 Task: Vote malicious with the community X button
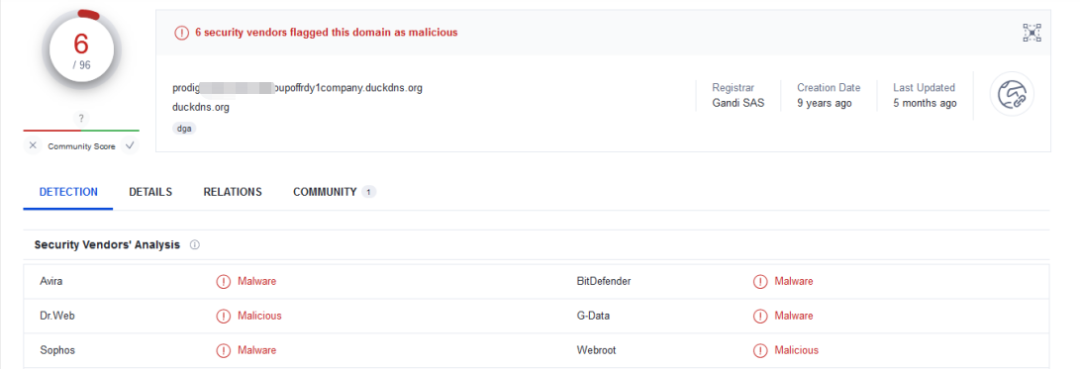pyautogui.click(x=32, y=146)
